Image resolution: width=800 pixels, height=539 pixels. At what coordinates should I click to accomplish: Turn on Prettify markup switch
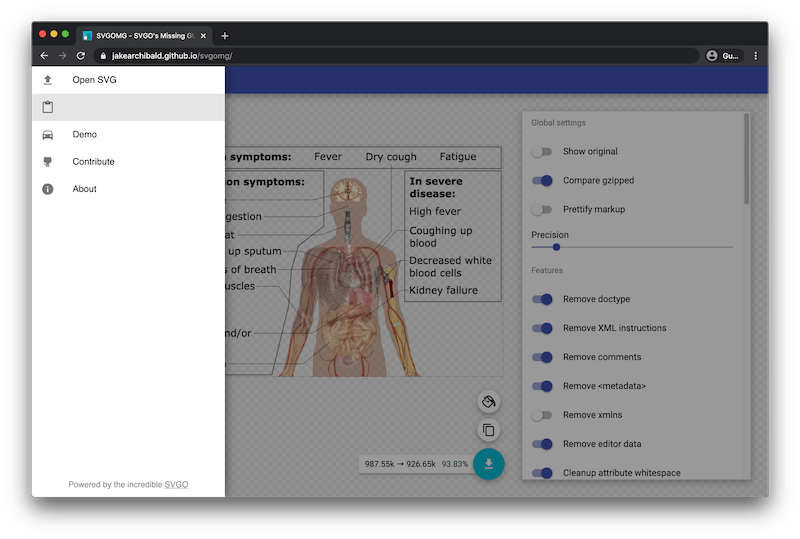[x=541, y=209]
